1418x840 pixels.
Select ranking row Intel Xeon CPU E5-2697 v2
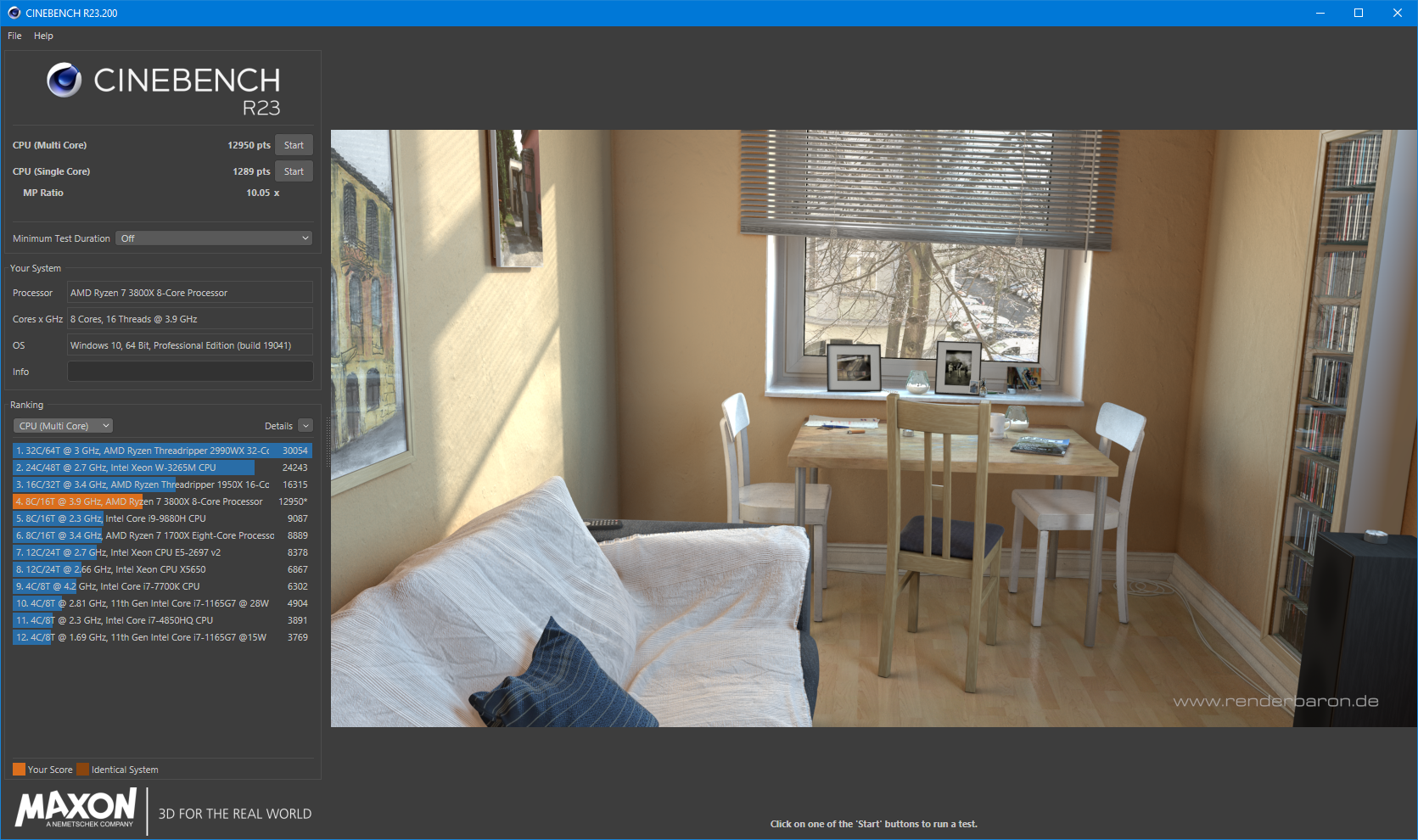pos(162,552)
